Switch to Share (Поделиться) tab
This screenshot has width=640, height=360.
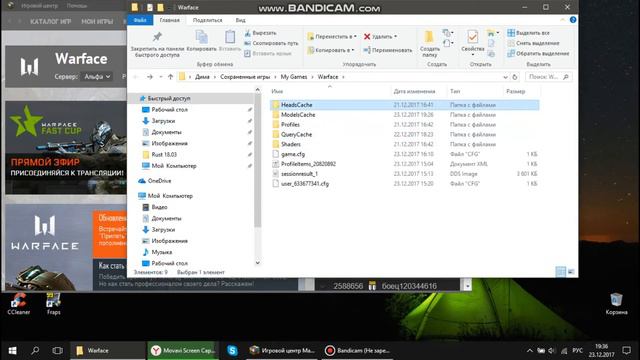pyautogui.click(x=207, y=20)
